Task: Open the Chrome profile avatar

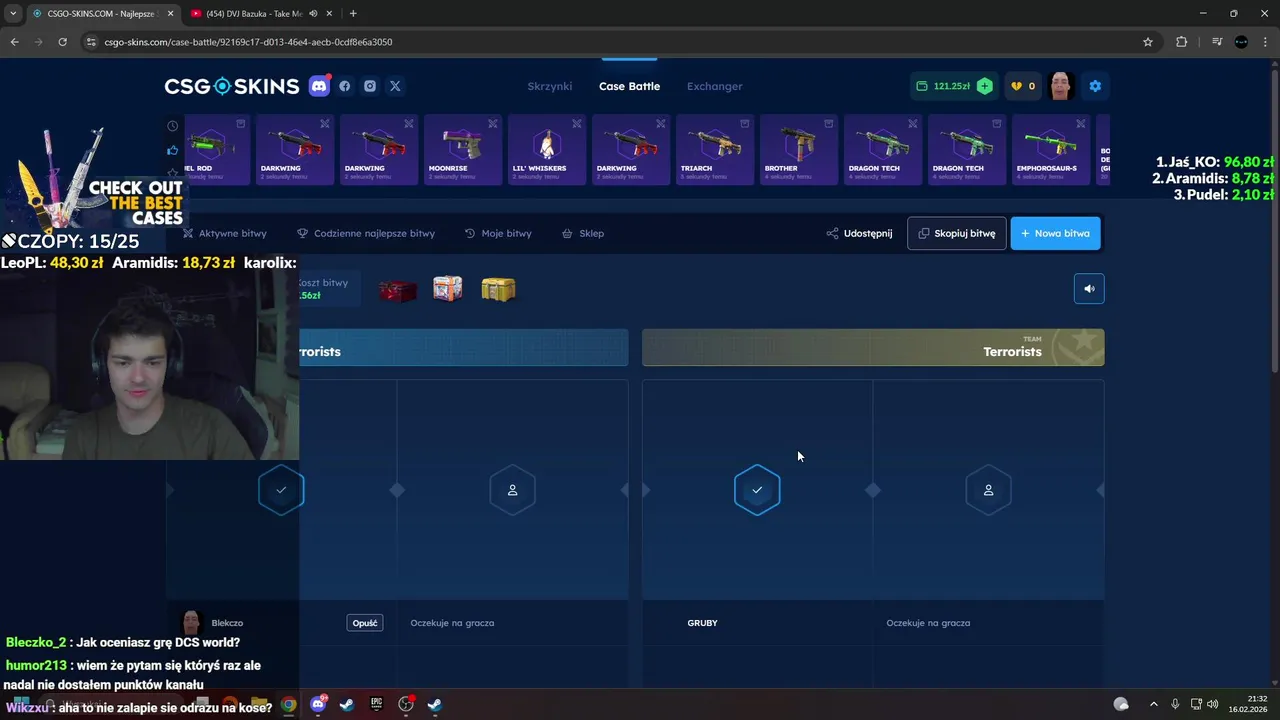Action: [1241, 42]
